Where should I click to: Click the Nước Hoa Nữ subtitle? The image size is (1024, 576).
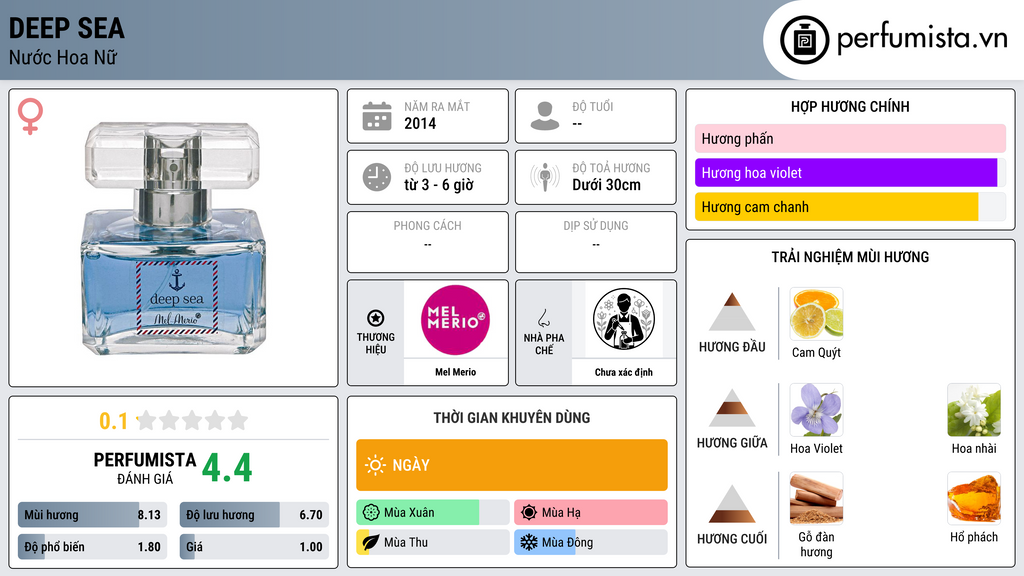(63, 57)
